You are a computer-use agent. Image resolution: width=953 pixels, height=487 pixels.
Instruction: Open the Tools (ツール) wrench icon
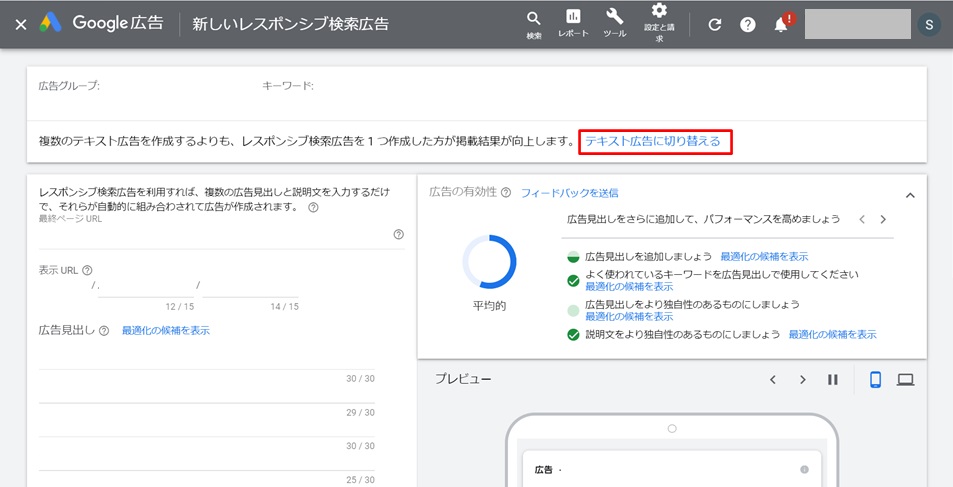pos(614,18)
